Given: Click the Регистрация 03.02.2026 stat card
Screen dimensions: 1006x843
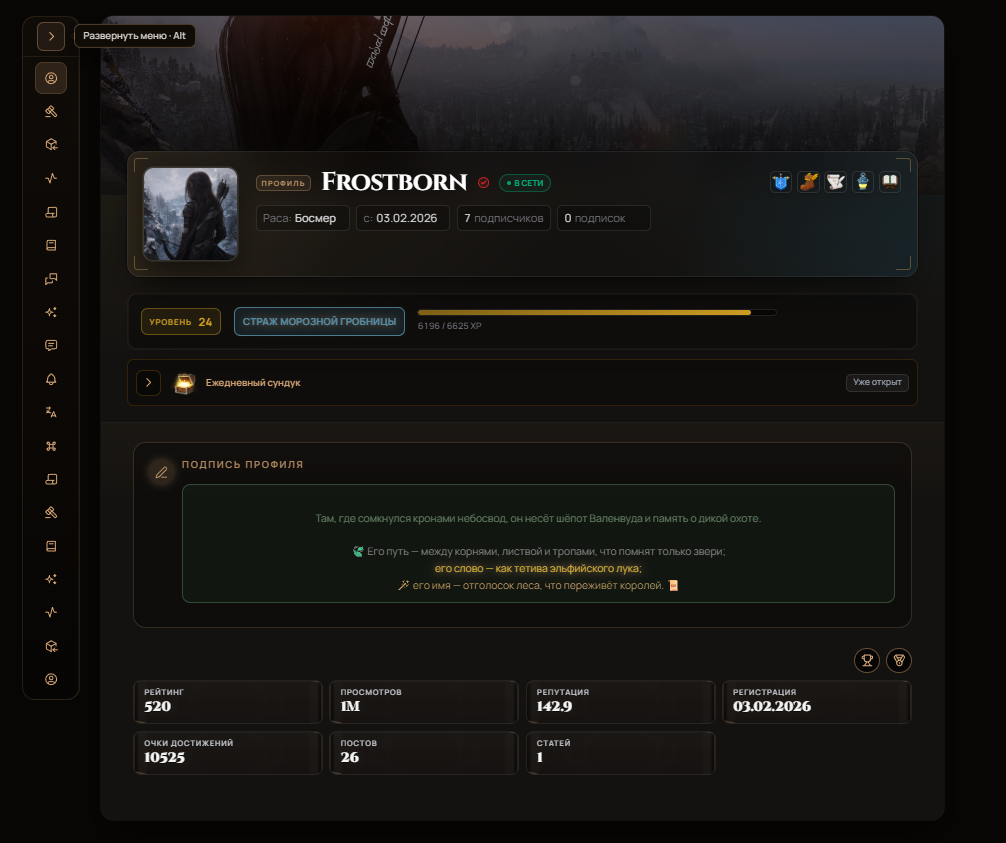Looking at the screenshot, I should 817,702.
